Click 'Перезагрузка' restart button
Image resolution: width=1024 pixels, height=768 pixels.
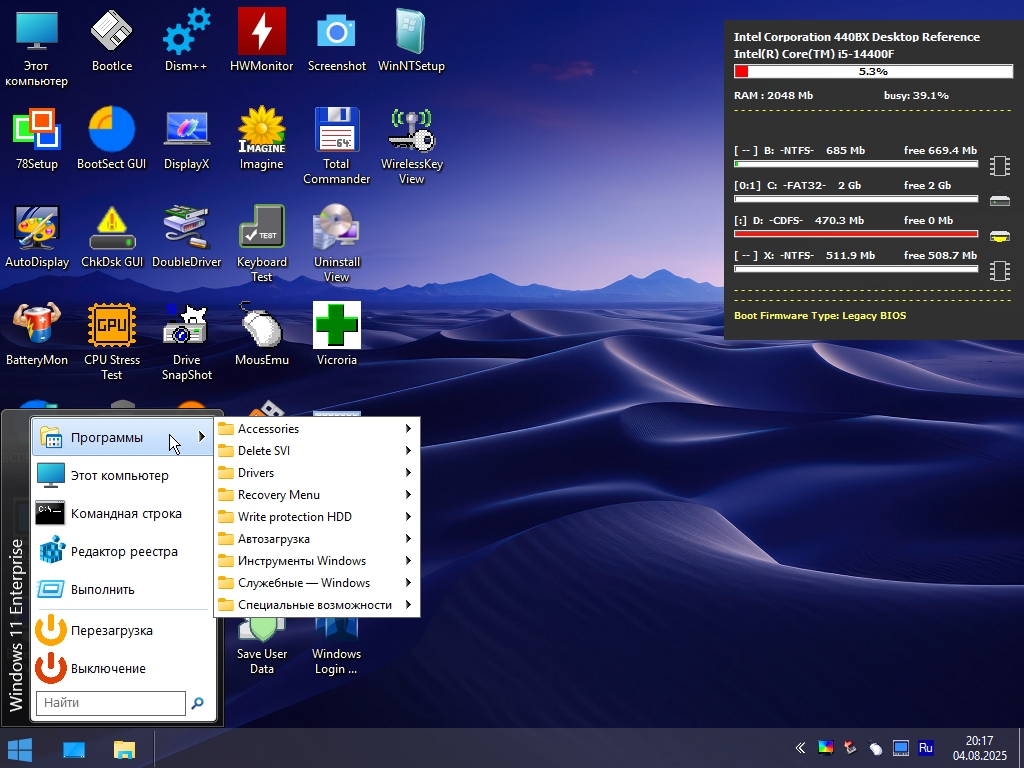coord(123,630)
